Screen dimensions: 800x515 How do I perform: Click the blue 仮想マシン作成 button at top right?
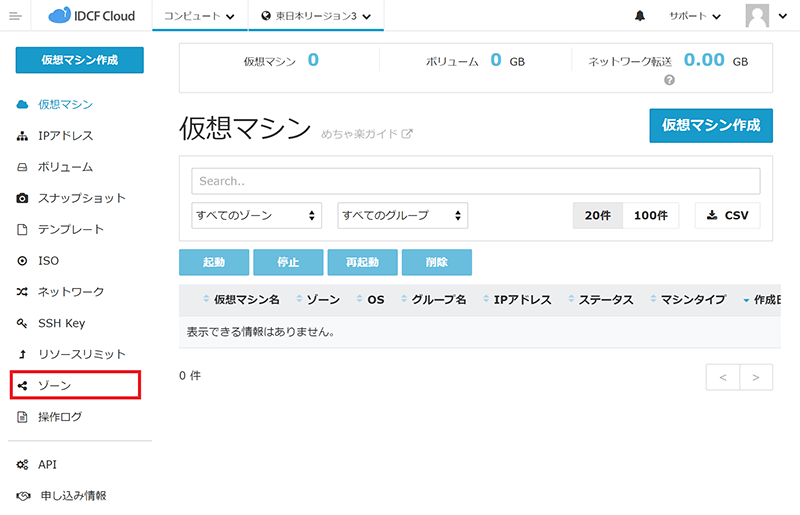710,125
